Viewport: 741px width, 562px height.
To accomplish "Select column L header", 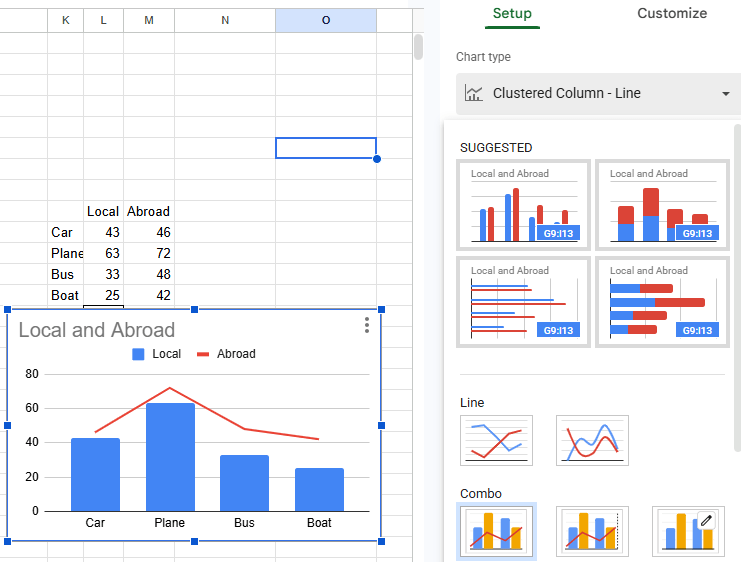I will 103,20.
